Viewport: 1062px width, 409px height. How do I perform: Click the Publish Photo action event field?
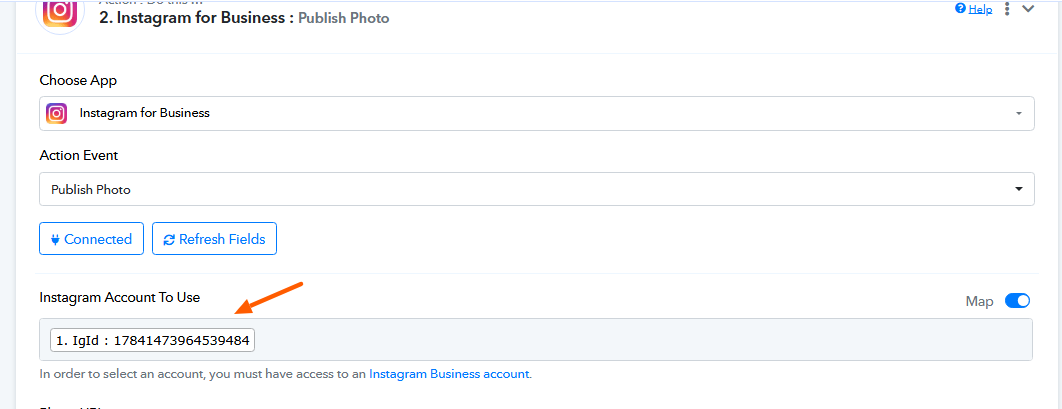click(x=500, y=189)
